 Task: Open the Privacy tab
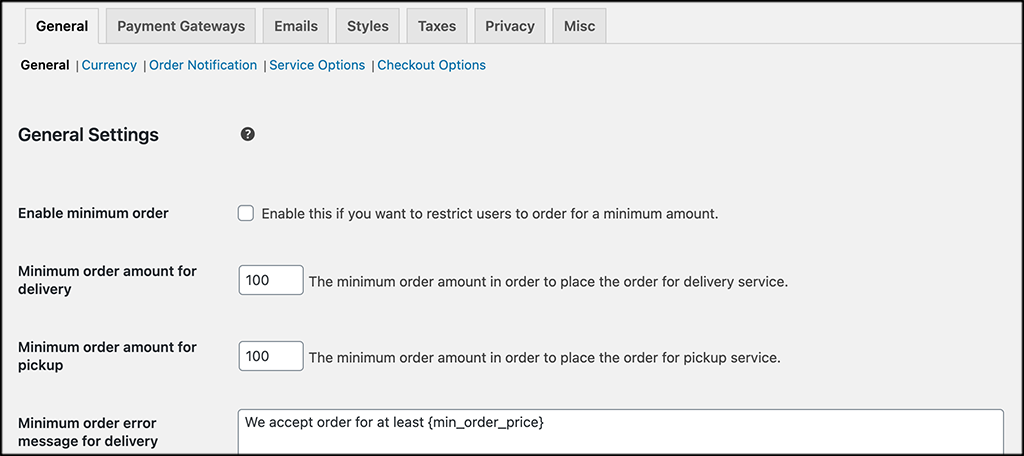coord(510,26)
